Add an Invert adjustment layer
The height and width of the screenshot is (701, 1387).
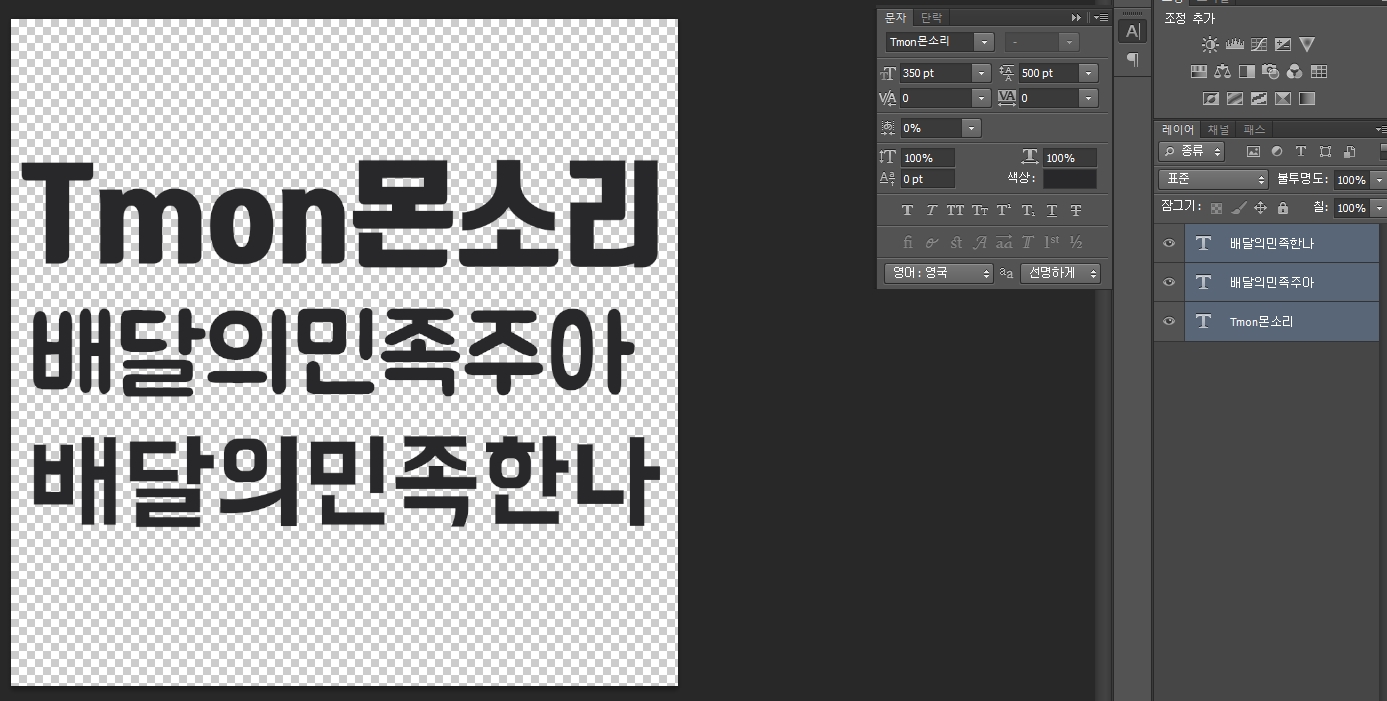coord(1210,99)
